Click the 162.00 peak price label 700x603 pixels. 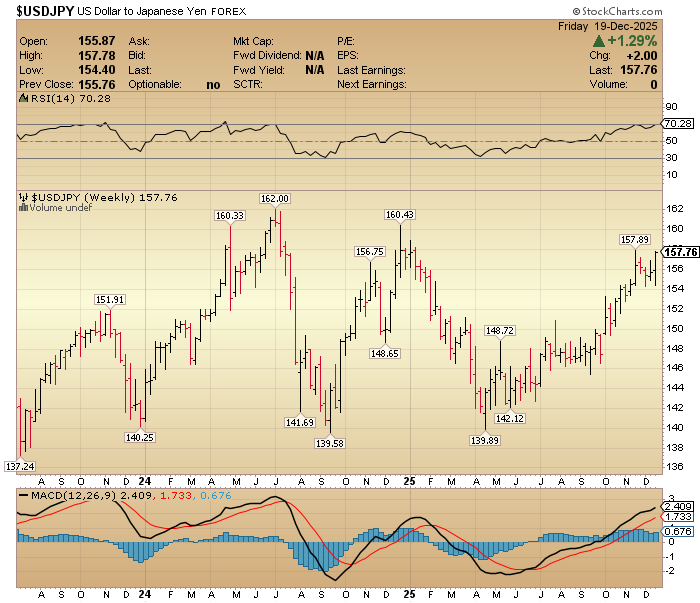pos(275,199)
